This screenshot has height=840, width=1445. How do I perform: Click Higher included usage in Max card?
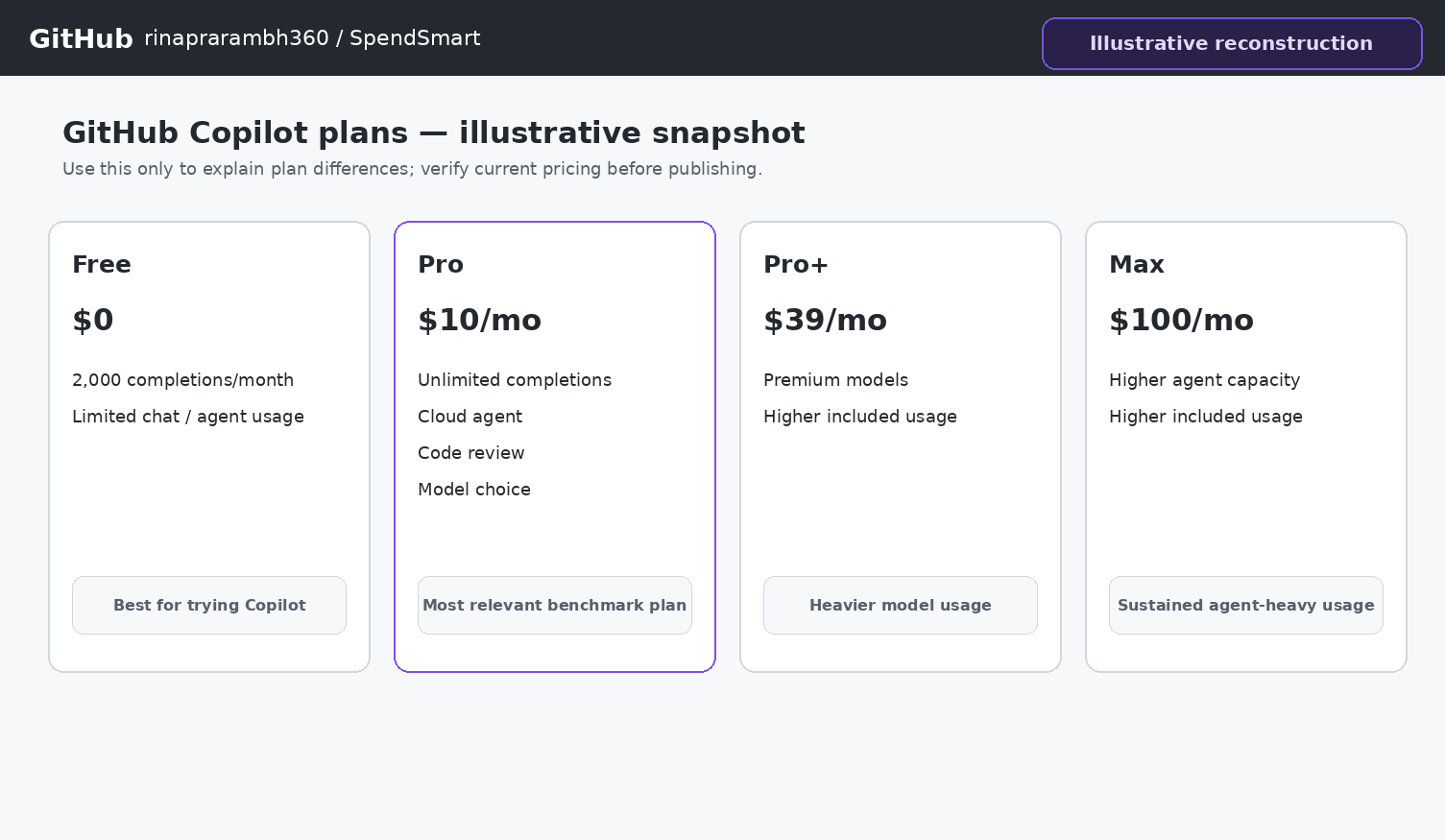1206,417
